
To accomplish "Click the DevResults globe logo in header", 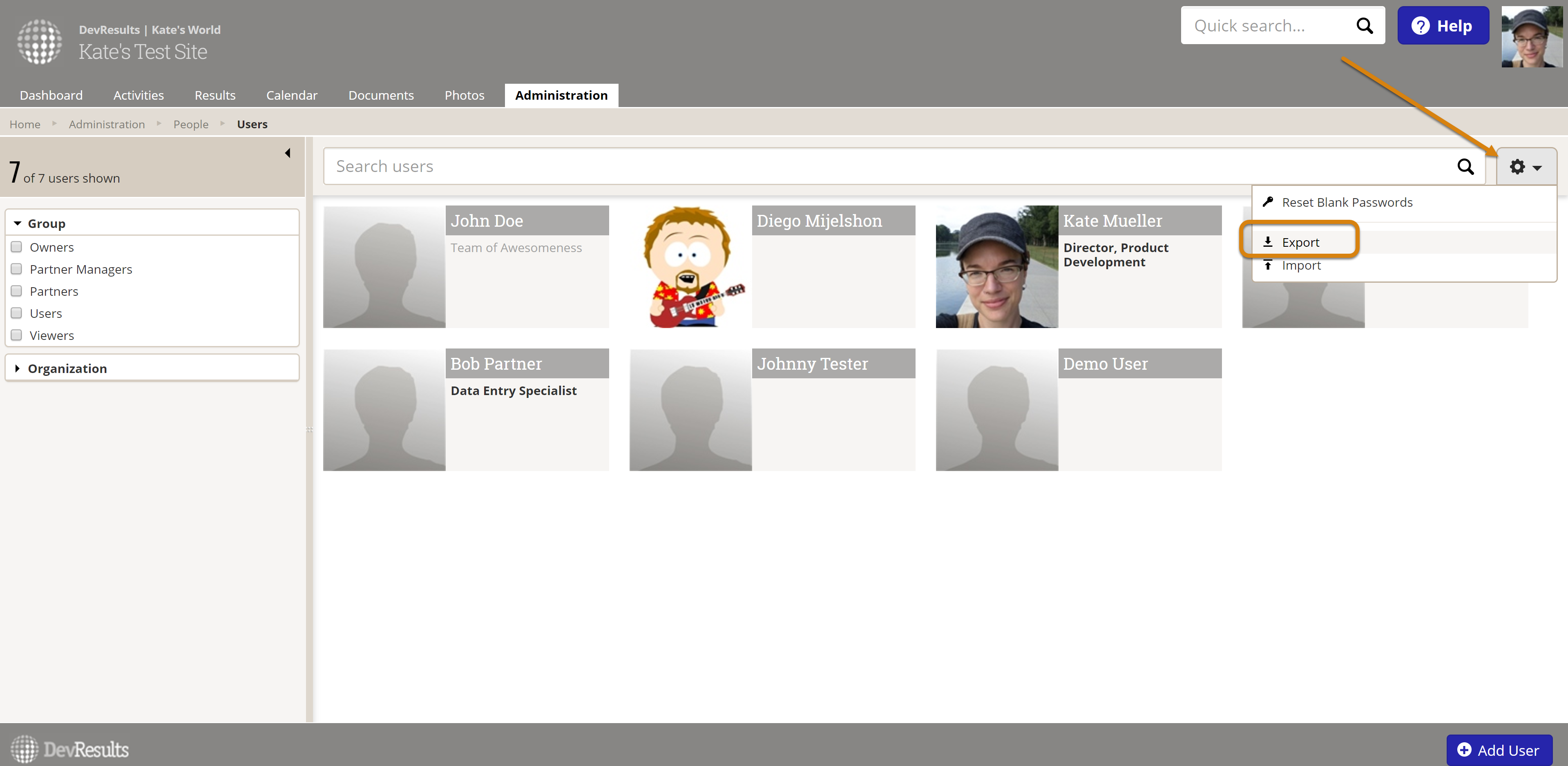I will click(x=40, y=41).
